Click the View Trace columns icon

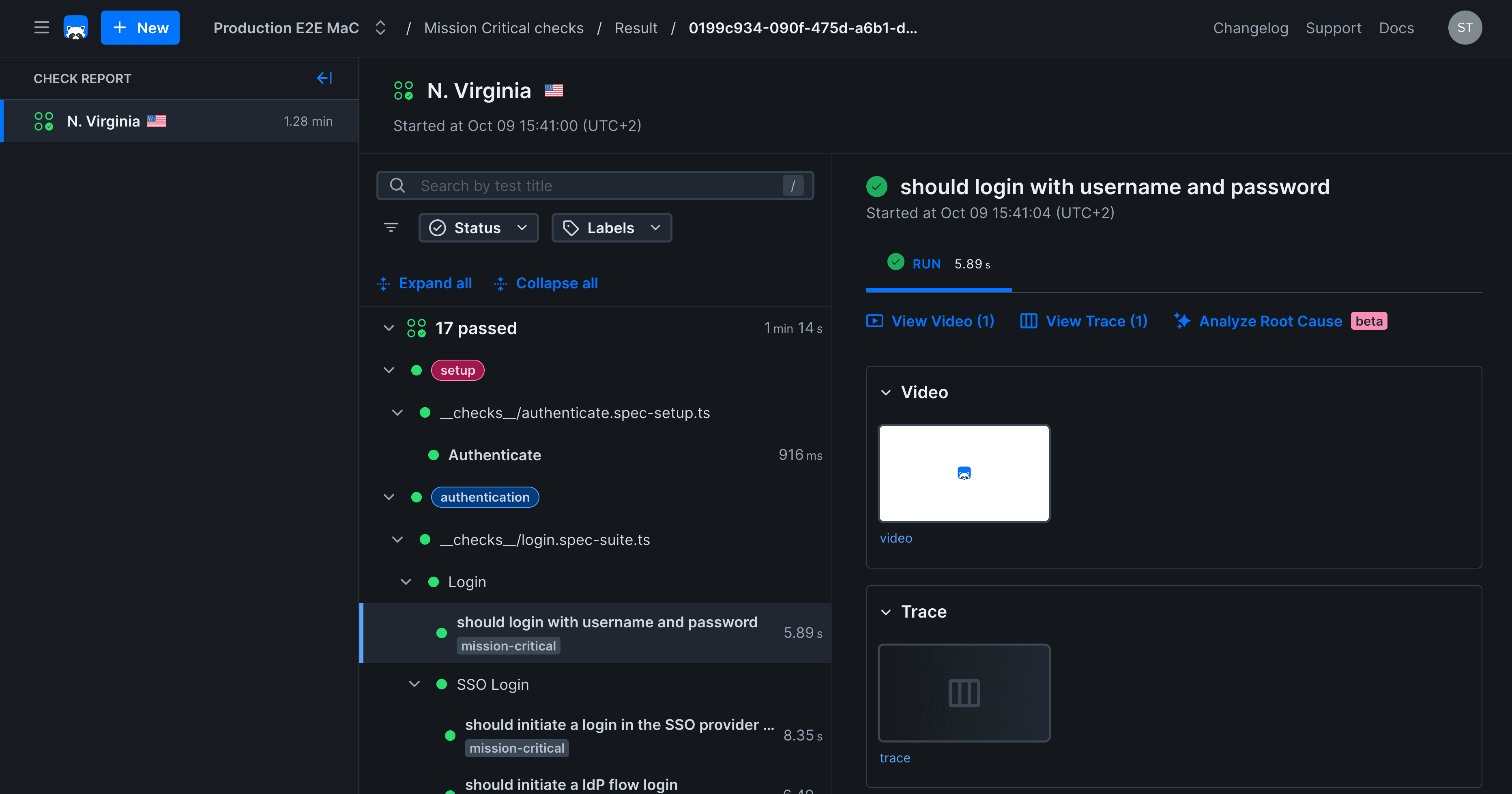tap(1029, 321)
